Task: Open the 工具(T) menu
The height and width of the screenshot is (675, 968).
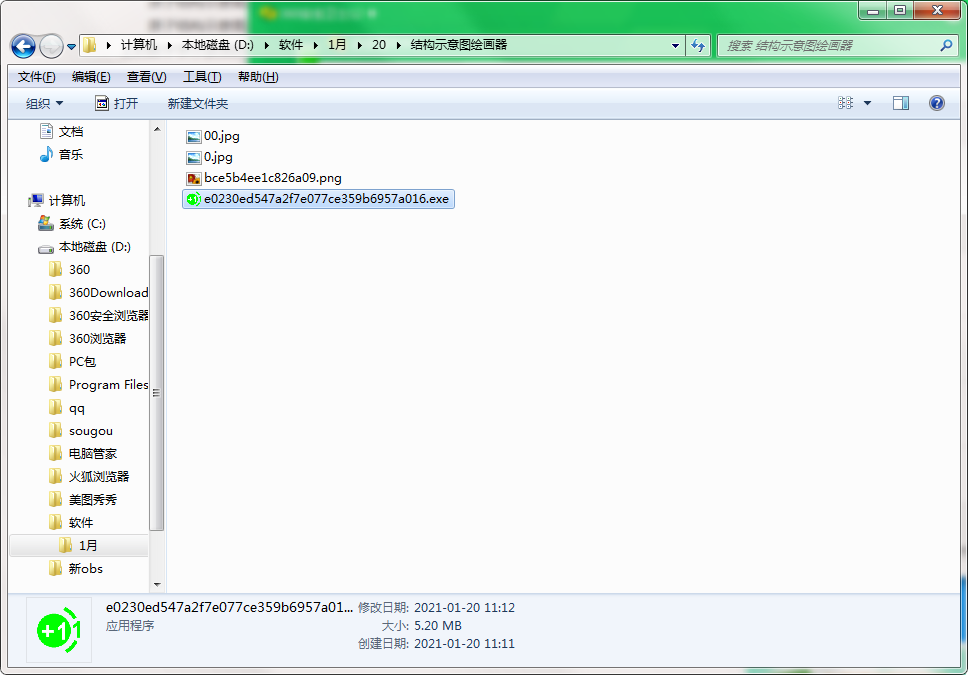Action: pyautogui.click(x=202, y=77)
